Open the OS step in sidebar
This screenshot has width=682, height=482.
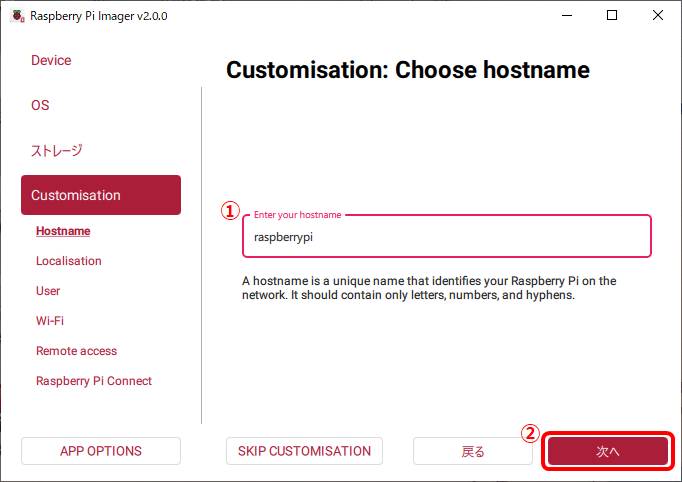click(40, 105)
